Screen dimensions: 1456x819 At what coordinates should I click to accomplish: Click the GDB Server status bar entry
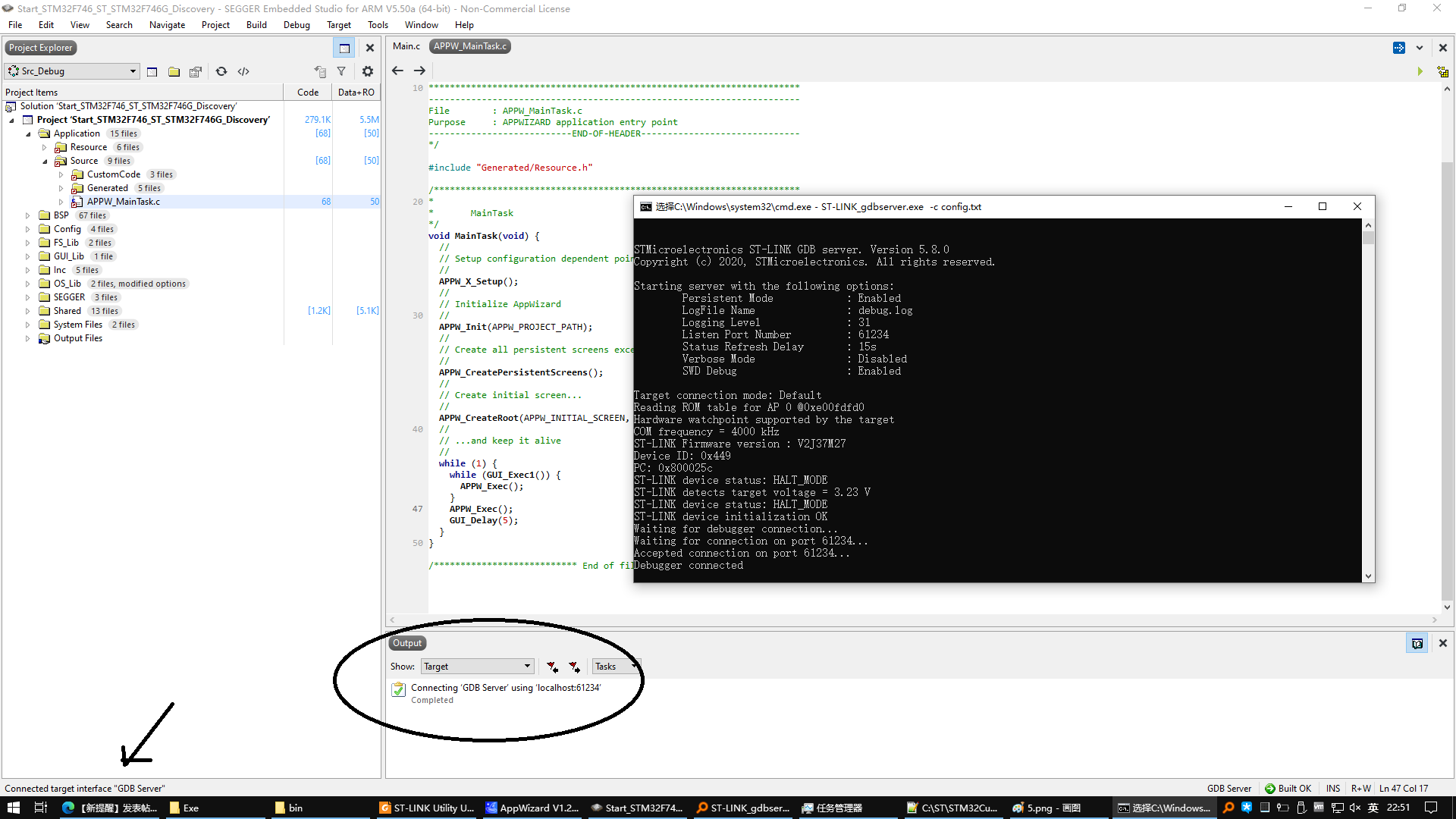(x=1229, y=789)
